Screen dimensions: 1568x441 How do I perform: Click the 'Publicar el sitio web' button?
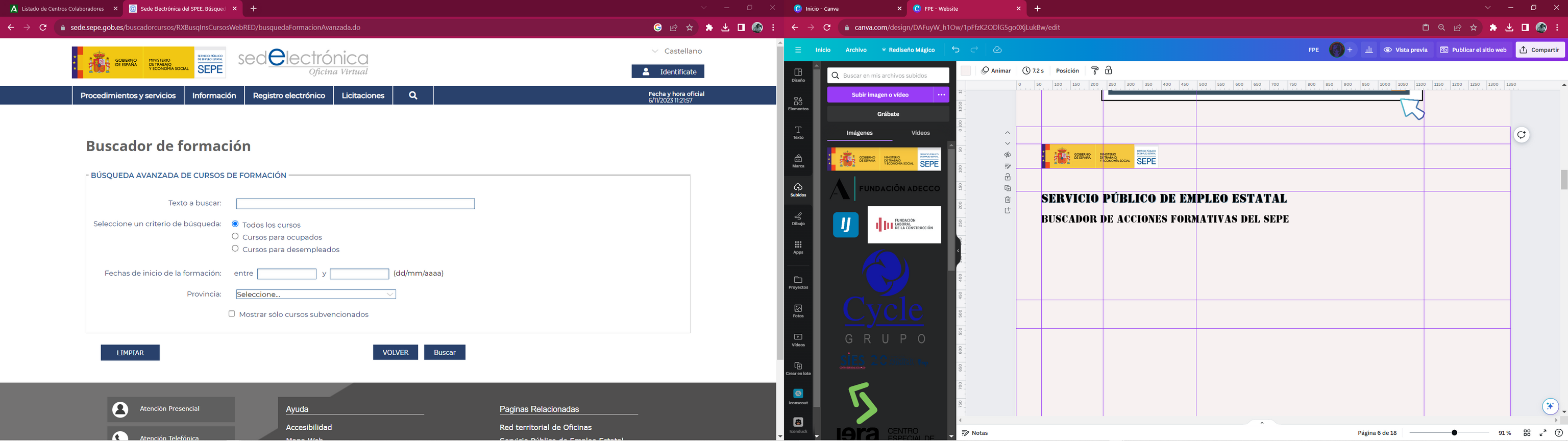click(1473, 50)
